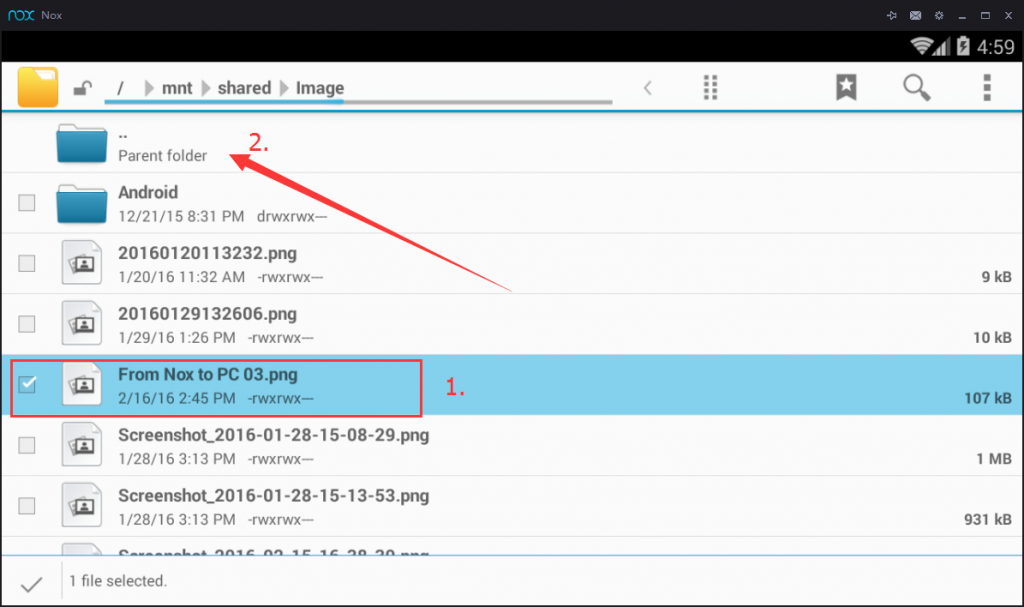Click the 10 kB size value
Image resolution: width=1024 pixels, height=607 pixels.
993,338
